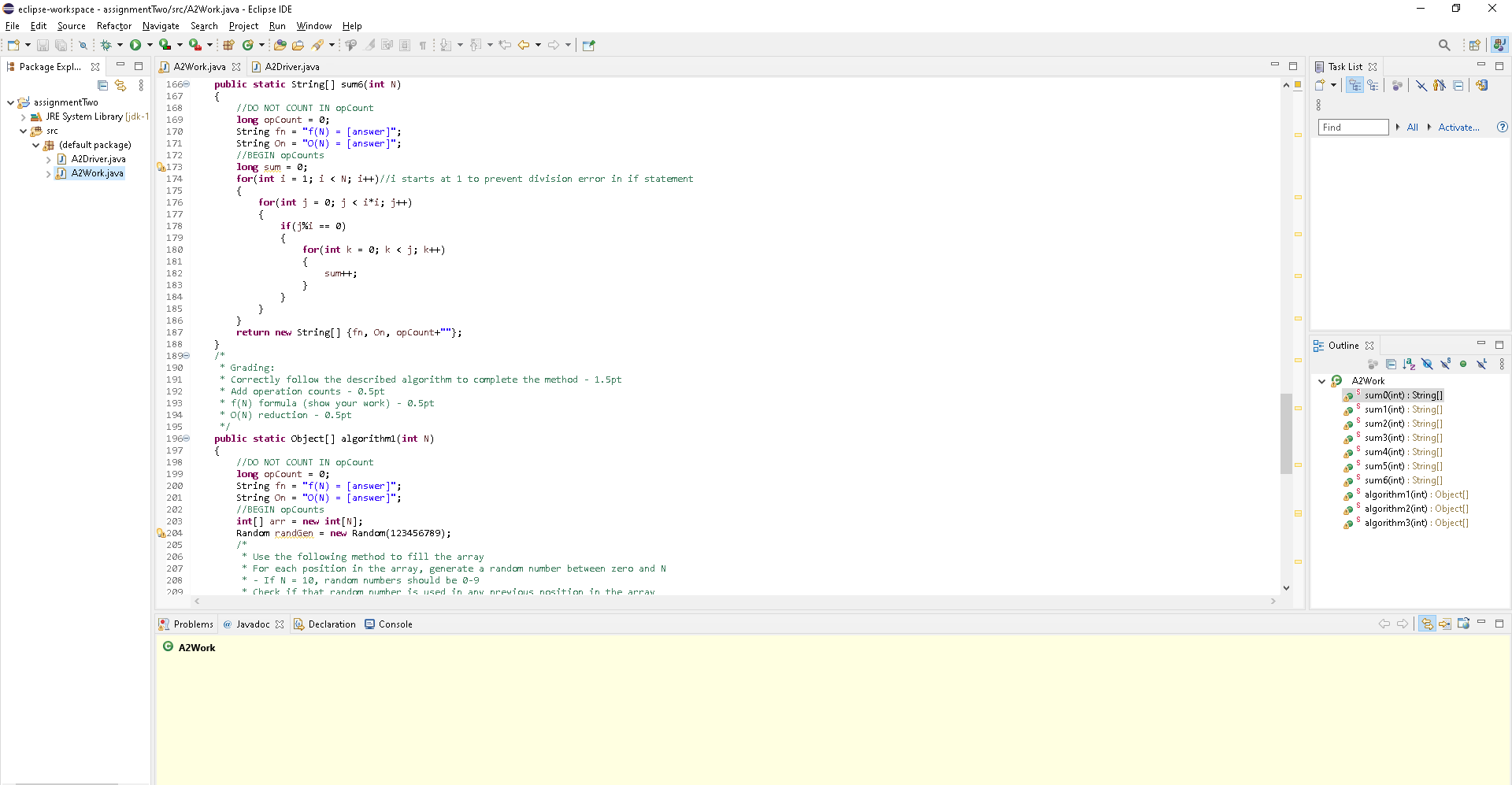This screenshot has width=1512, height=785.
Task: Expand the A2Driver.java tree node
Action: click(x=48, y=159)
